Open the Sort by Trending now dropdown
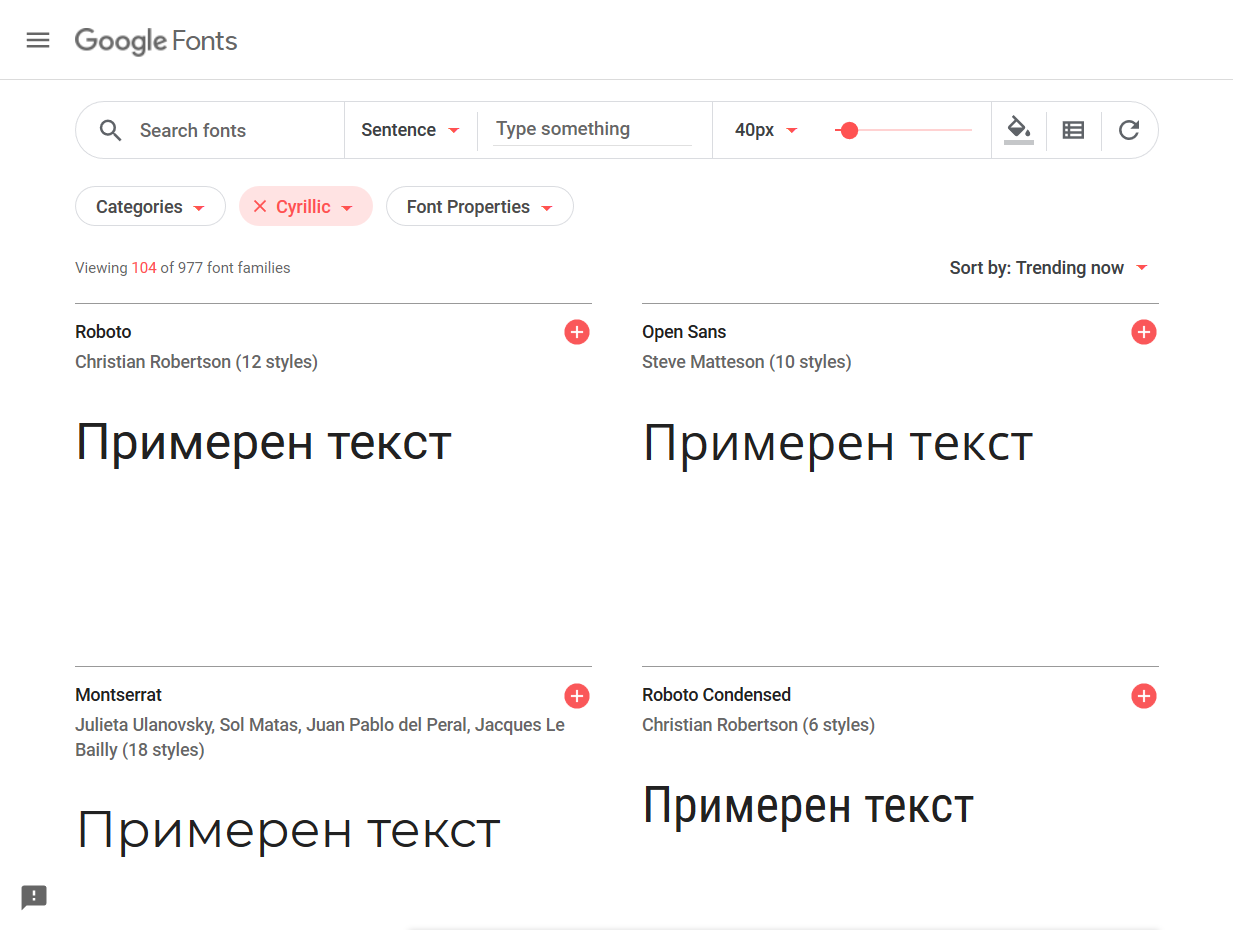Image resolution: width=1233 pixels, height=930 pixels. (x=1049, y=268)
